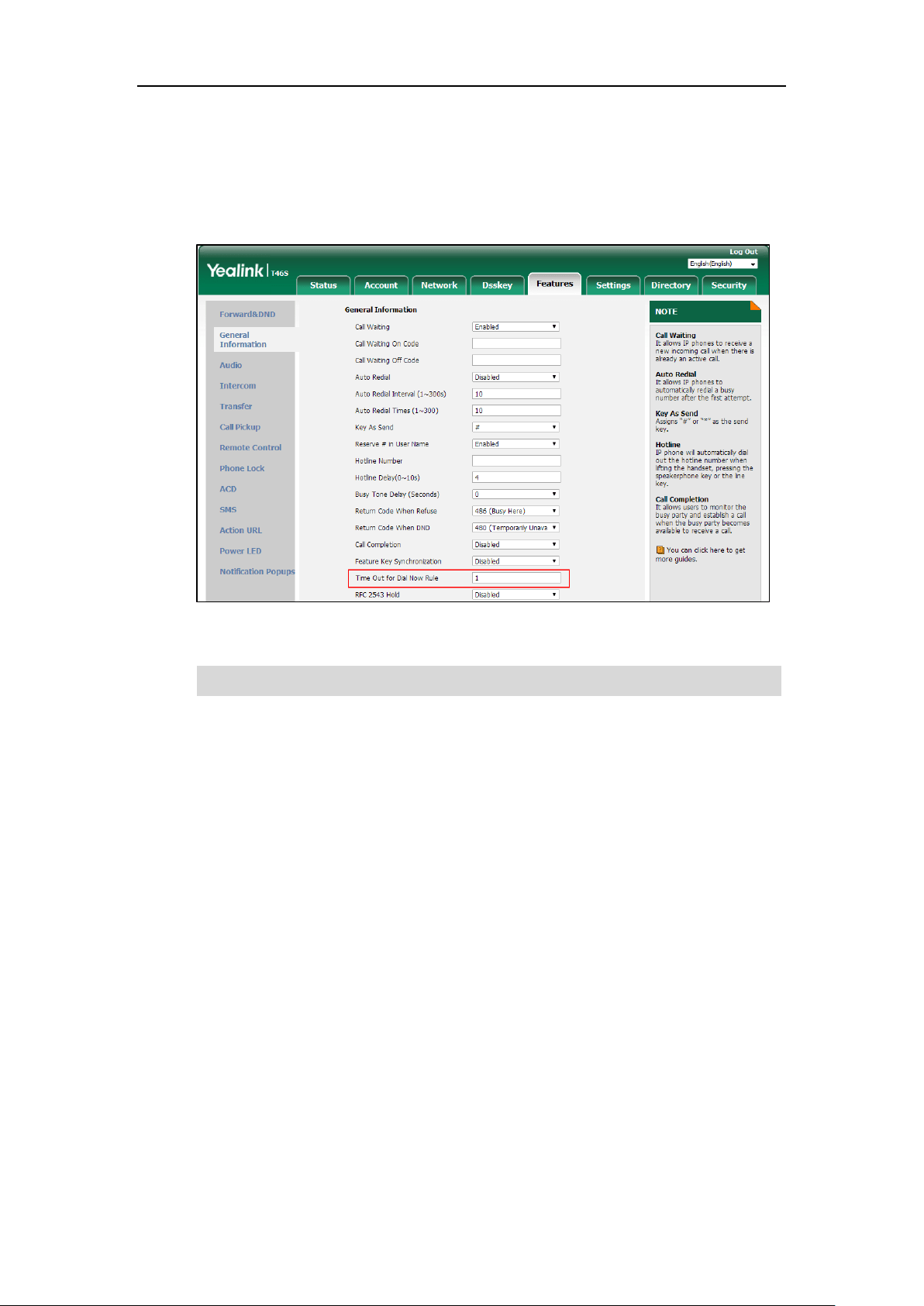Select General Information in the sidebar
The image size is (924, 1306).
click(243, 340)
